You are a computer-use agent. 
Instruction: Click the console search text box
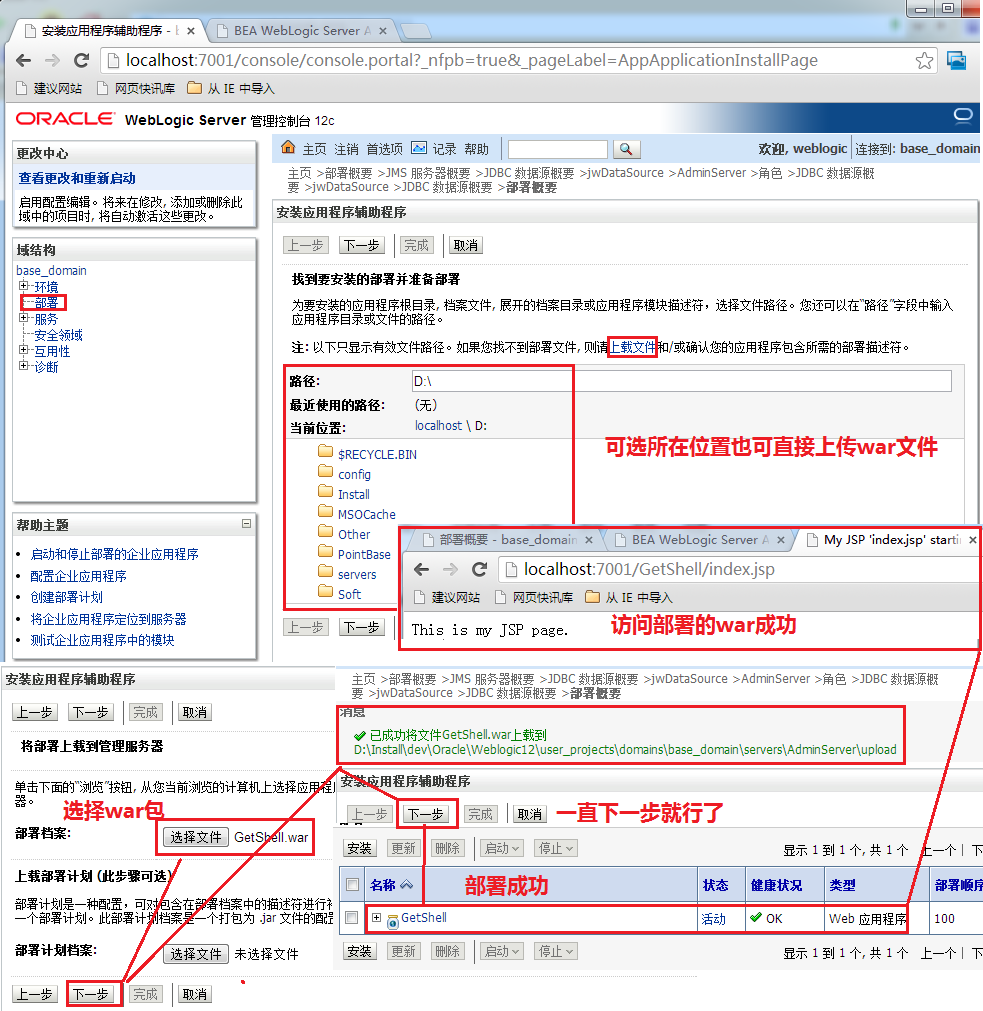pyautogui.click(x=558, y=149)
